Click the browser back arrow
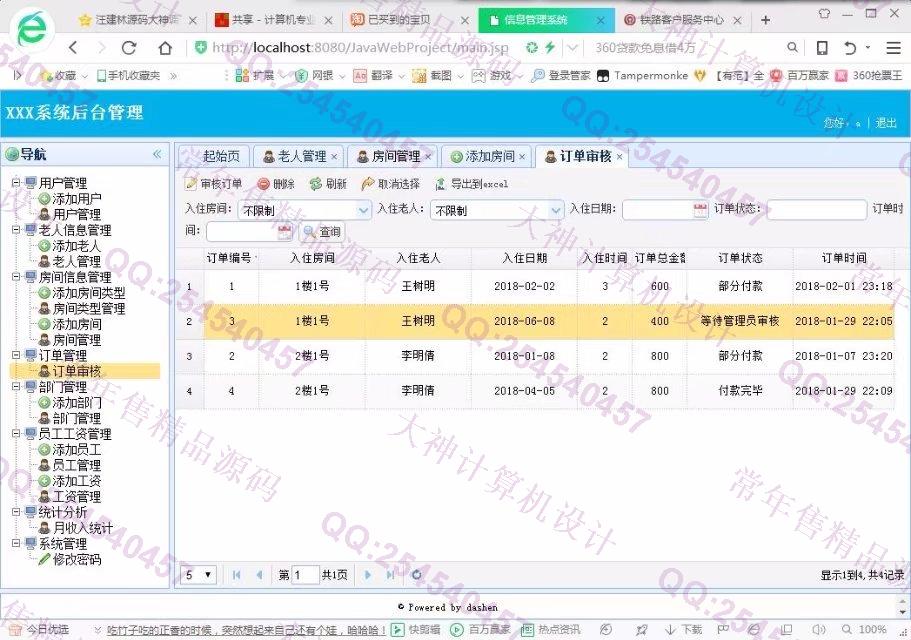The image size is (911, 640). (74, 48)
